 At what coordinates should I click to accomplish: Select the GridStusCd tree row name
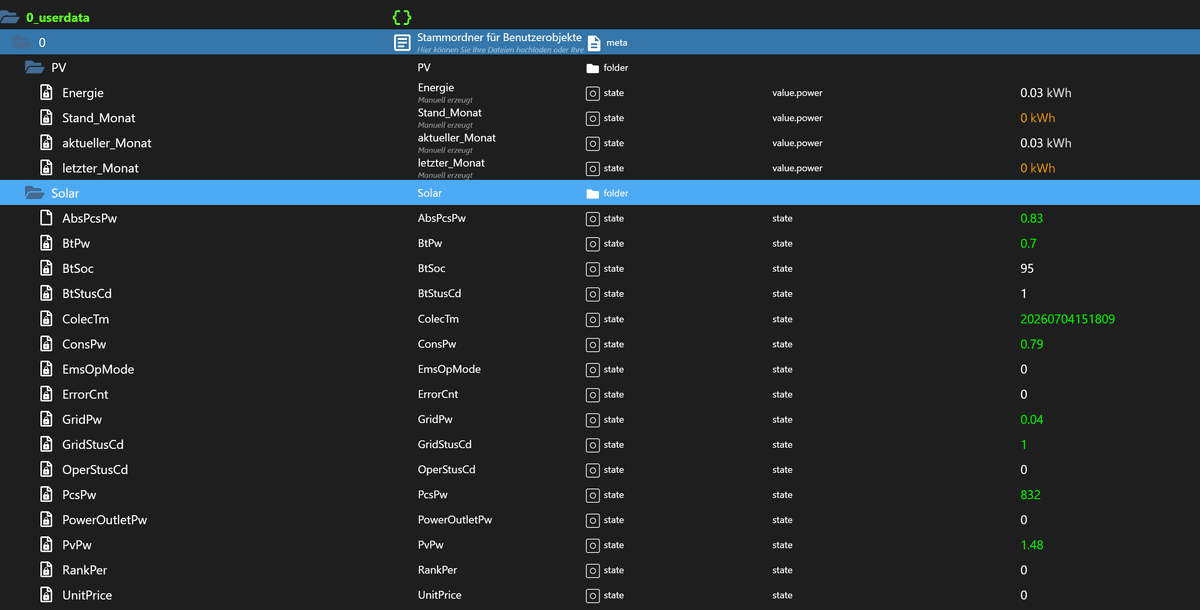(x=93, y=444)
